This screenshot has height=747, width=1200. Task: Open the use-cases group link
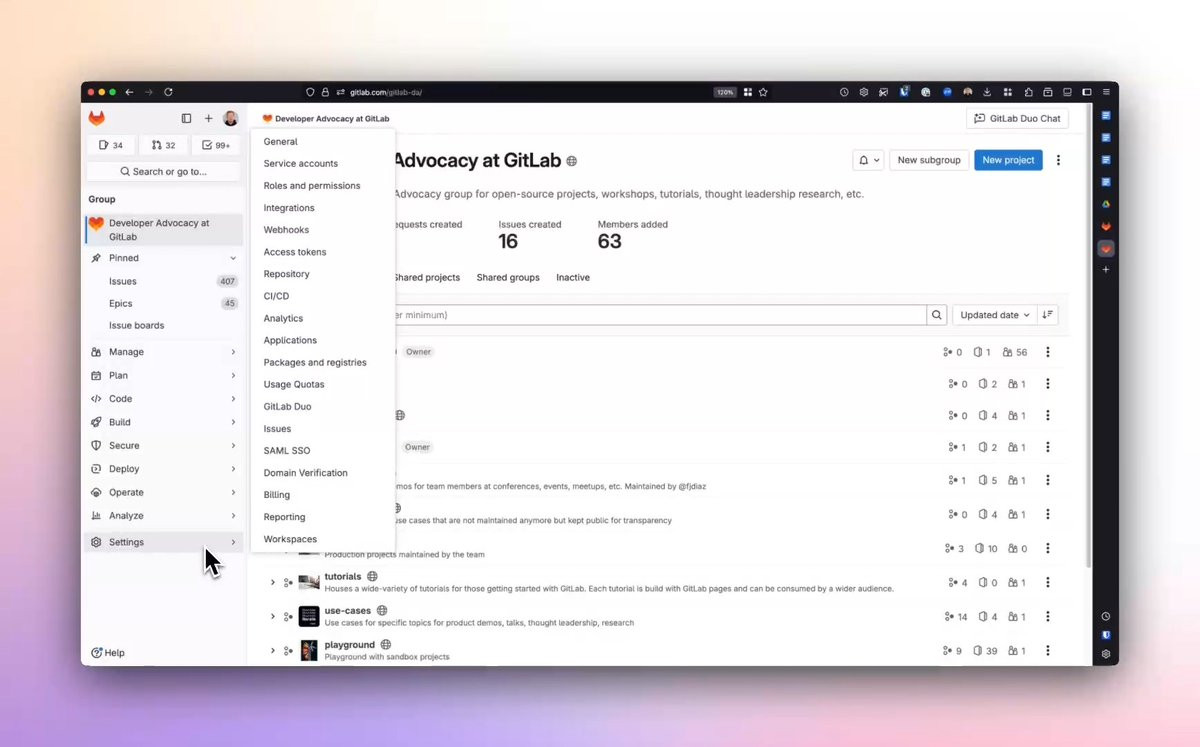[348, 610]
